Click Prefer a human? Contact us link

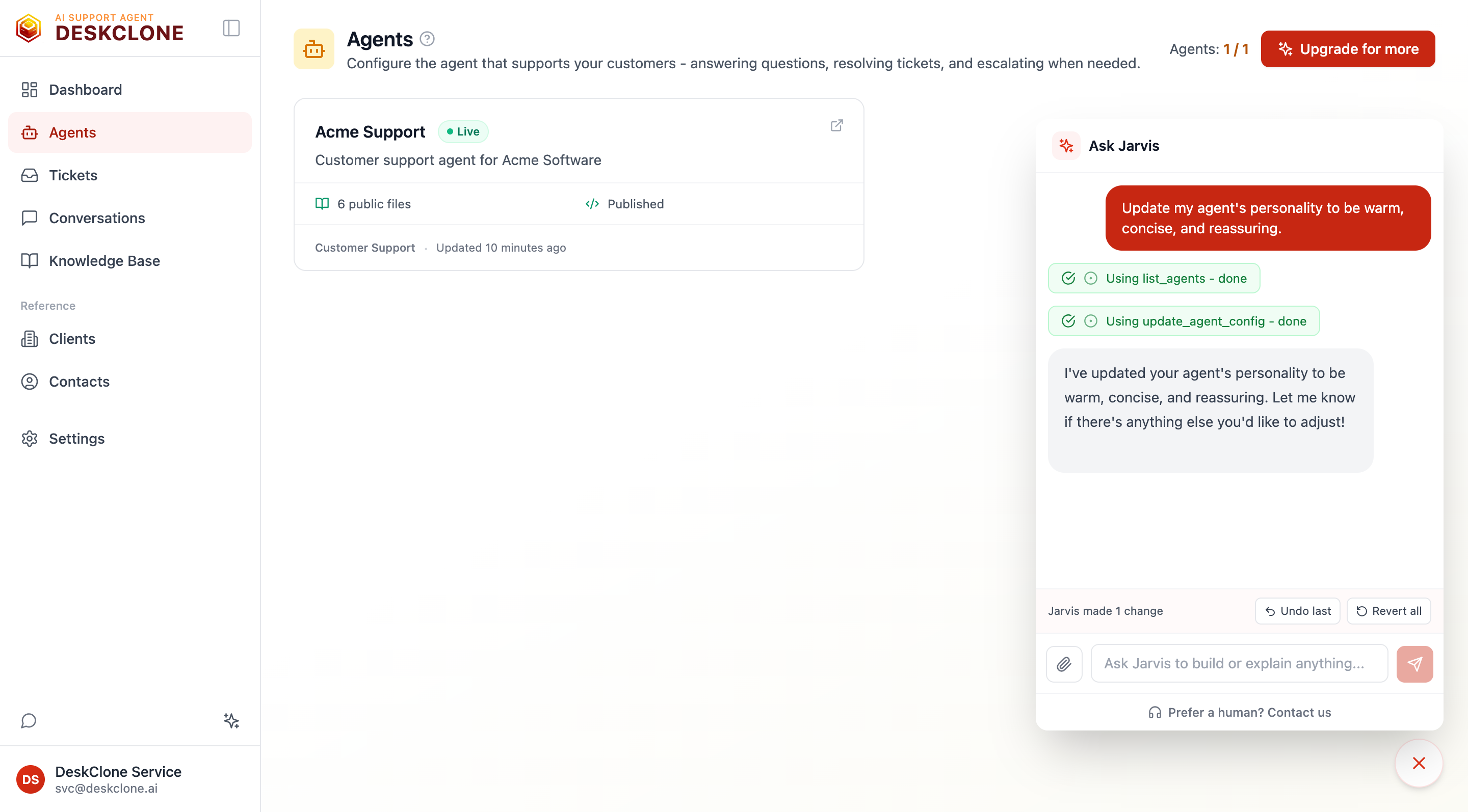click(x=1239, y=712)
